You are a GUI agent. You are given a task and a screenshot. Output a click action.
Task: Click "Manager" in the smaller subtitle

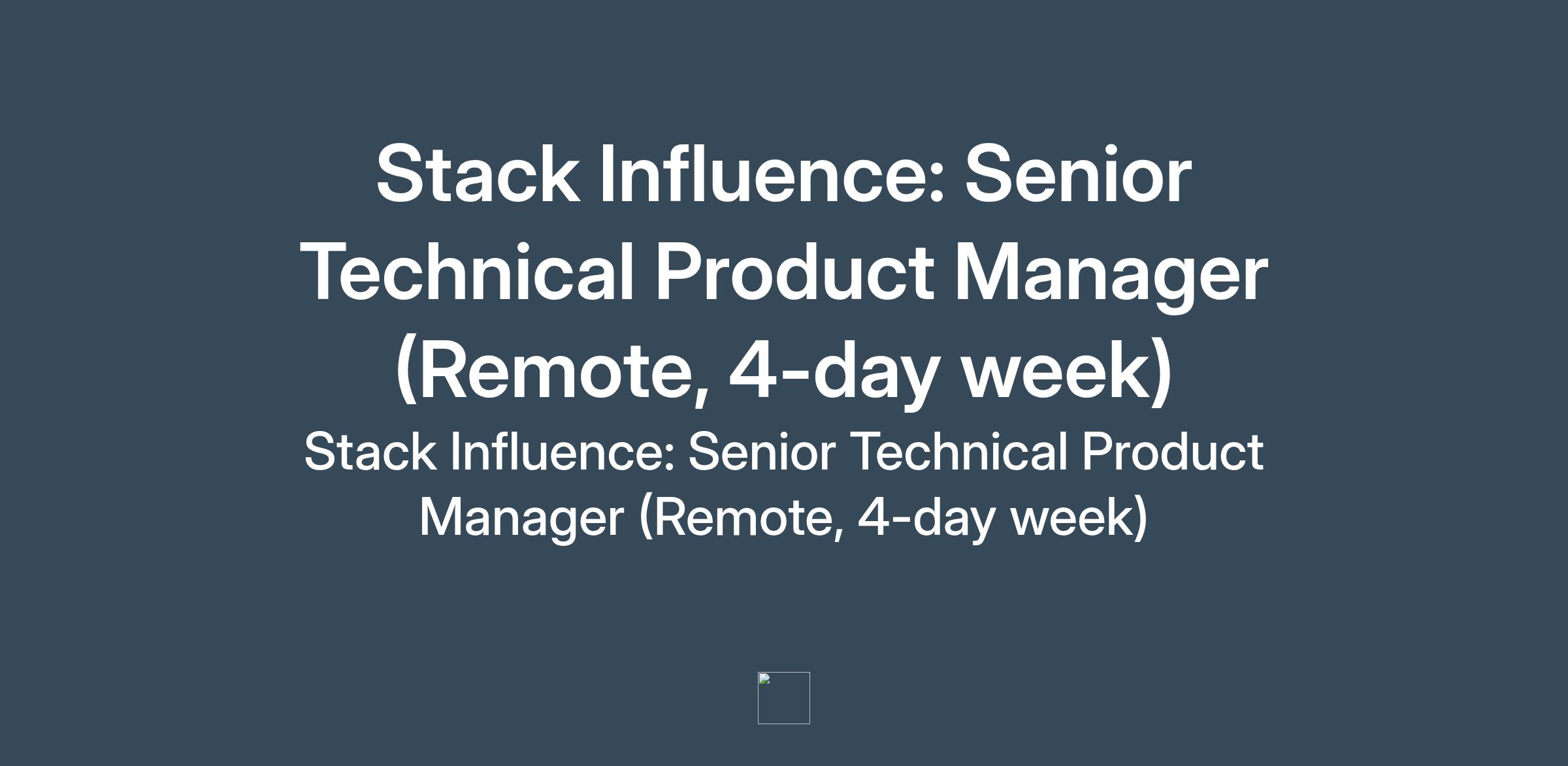(522, 517)
